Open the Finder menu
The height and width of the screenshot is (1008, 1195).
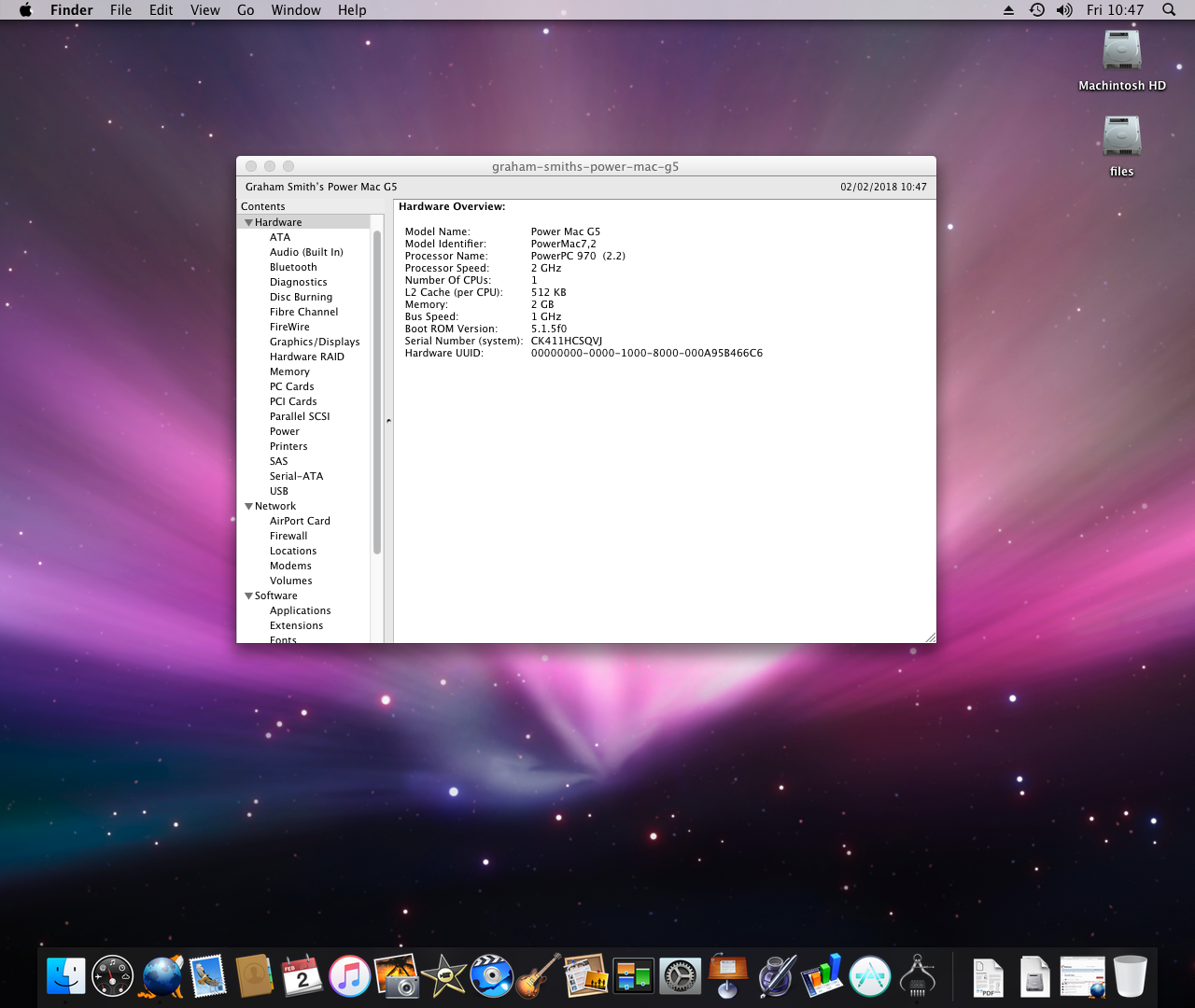pos(72,10)
